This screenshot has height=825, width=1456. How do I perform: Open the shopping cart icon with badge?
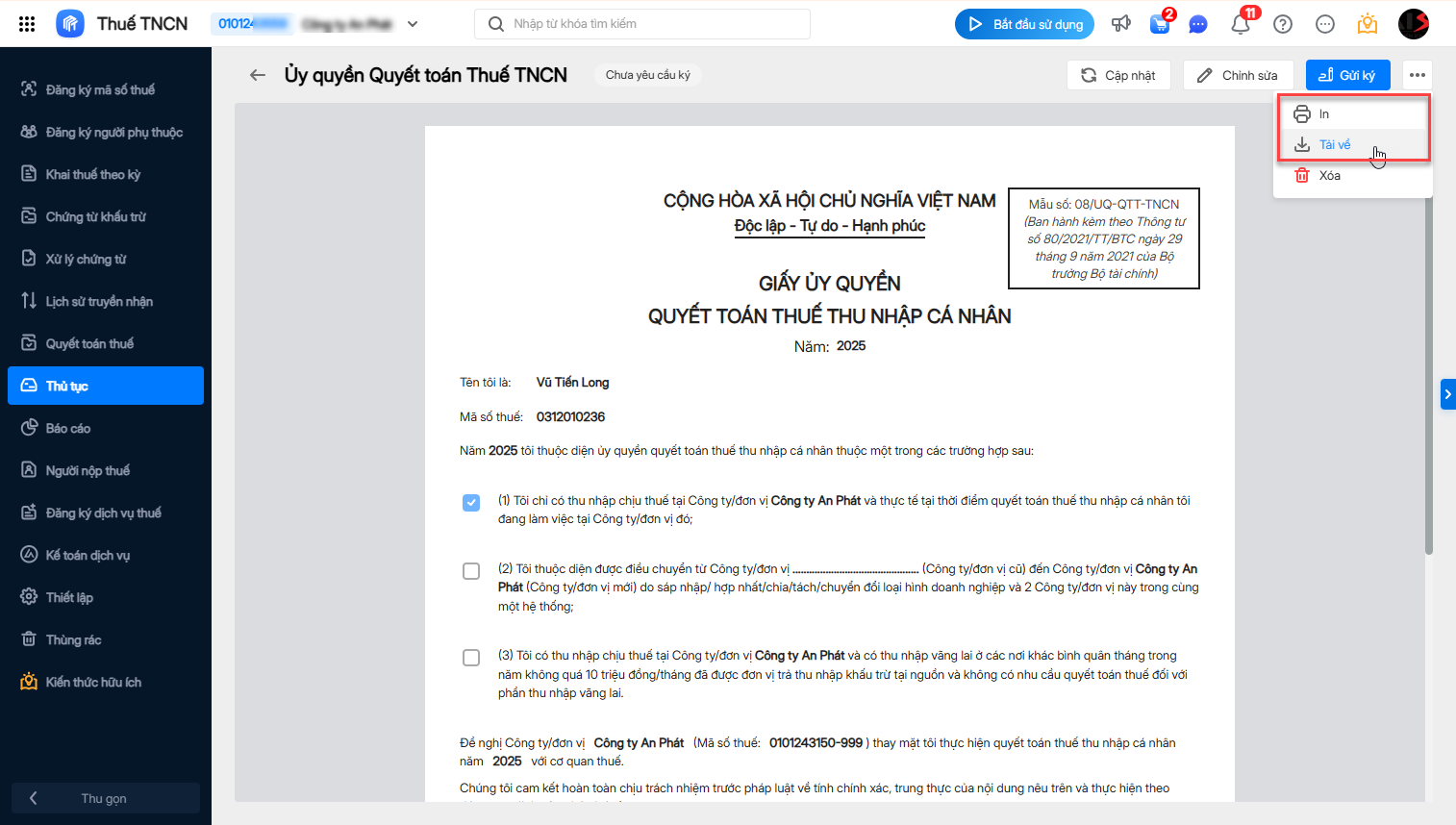click(x=1160, y=24)
